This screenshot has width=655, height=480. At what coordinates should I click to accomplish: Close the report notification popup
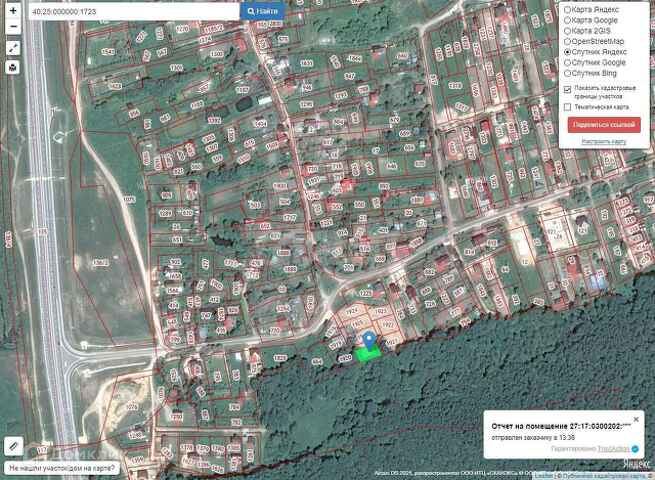coord(636,419)
